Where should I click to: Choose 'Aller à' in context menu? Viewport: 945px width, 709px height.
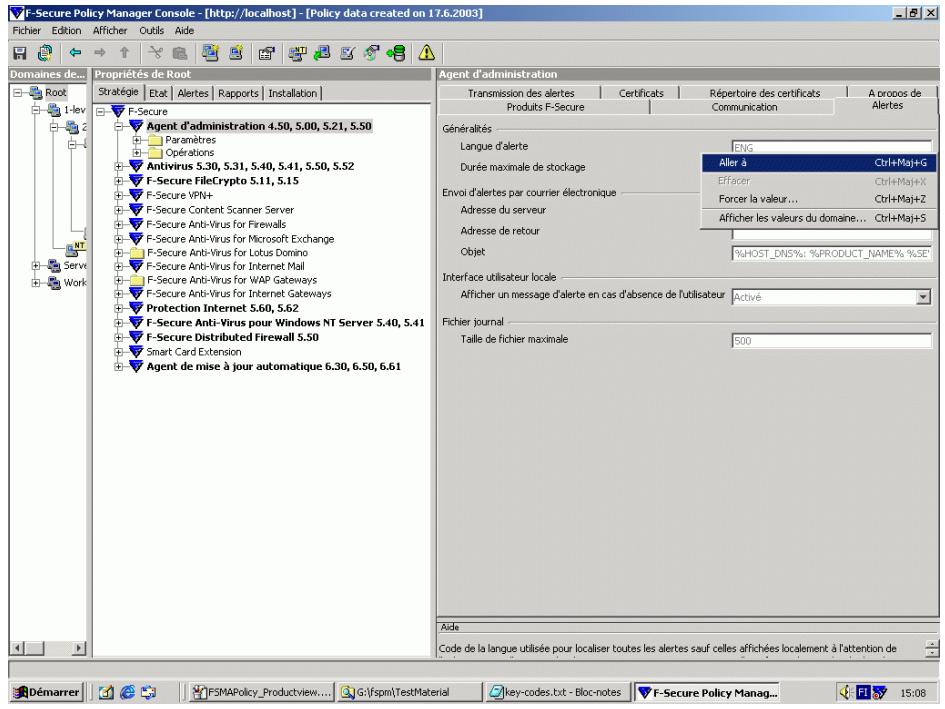pos(819,163)
